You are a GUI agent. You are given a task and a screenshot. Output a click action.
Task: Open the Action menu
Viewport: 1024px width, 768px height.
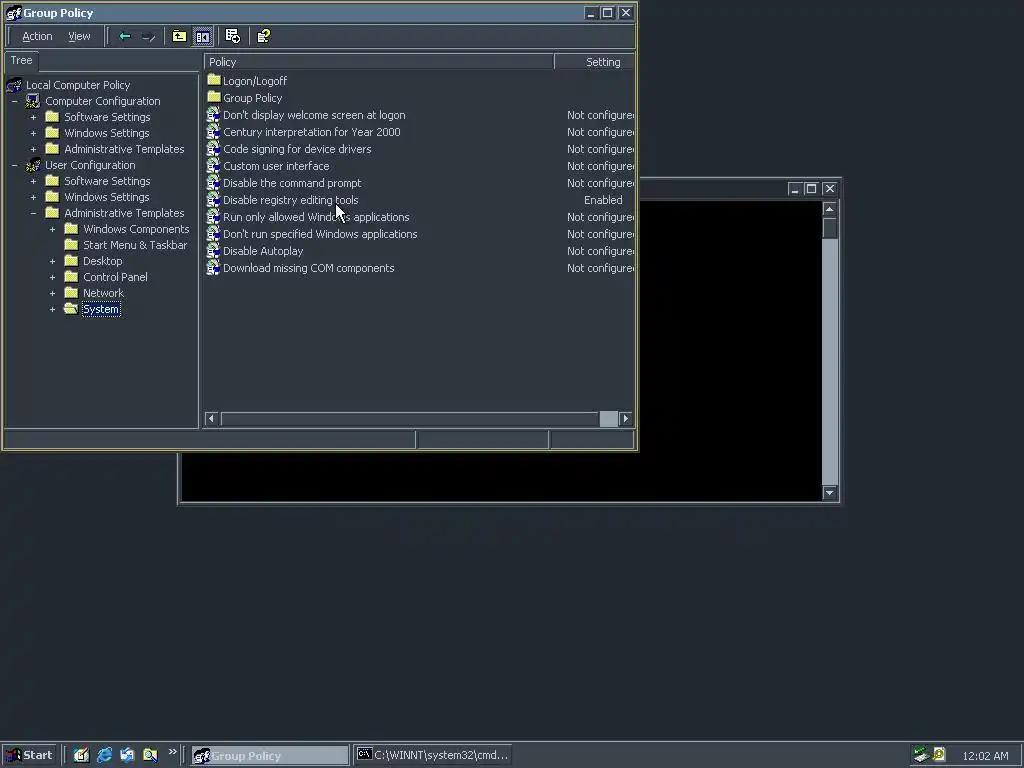click(37, 37)
